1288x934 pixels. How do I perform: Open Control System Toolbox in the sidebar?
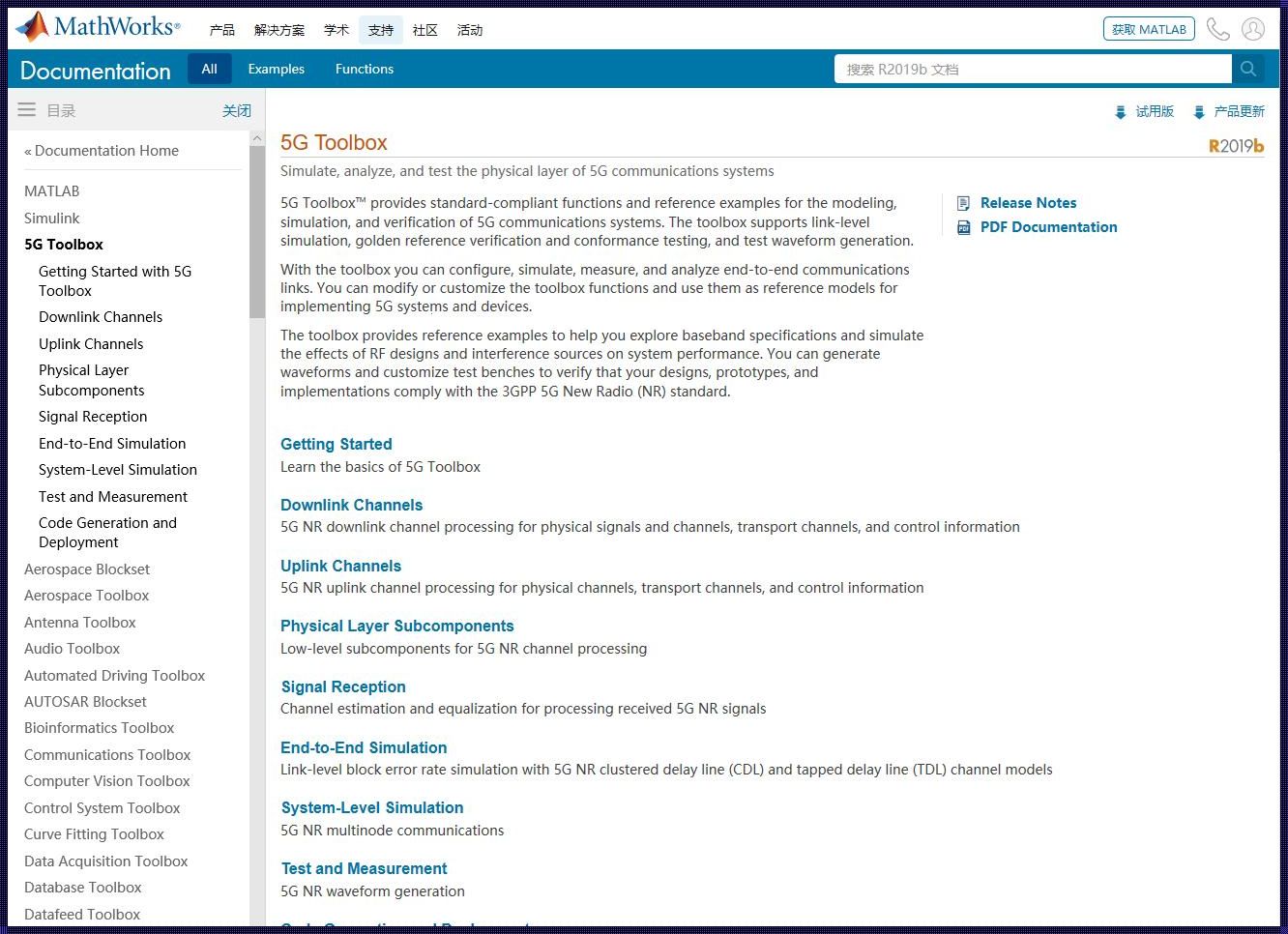[102, 808]
